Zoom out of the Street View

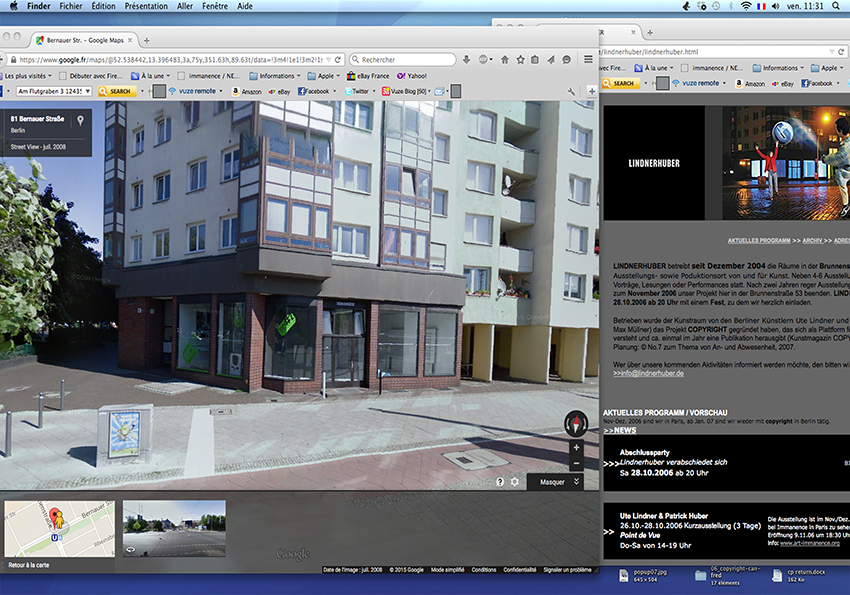pos(577,463)
